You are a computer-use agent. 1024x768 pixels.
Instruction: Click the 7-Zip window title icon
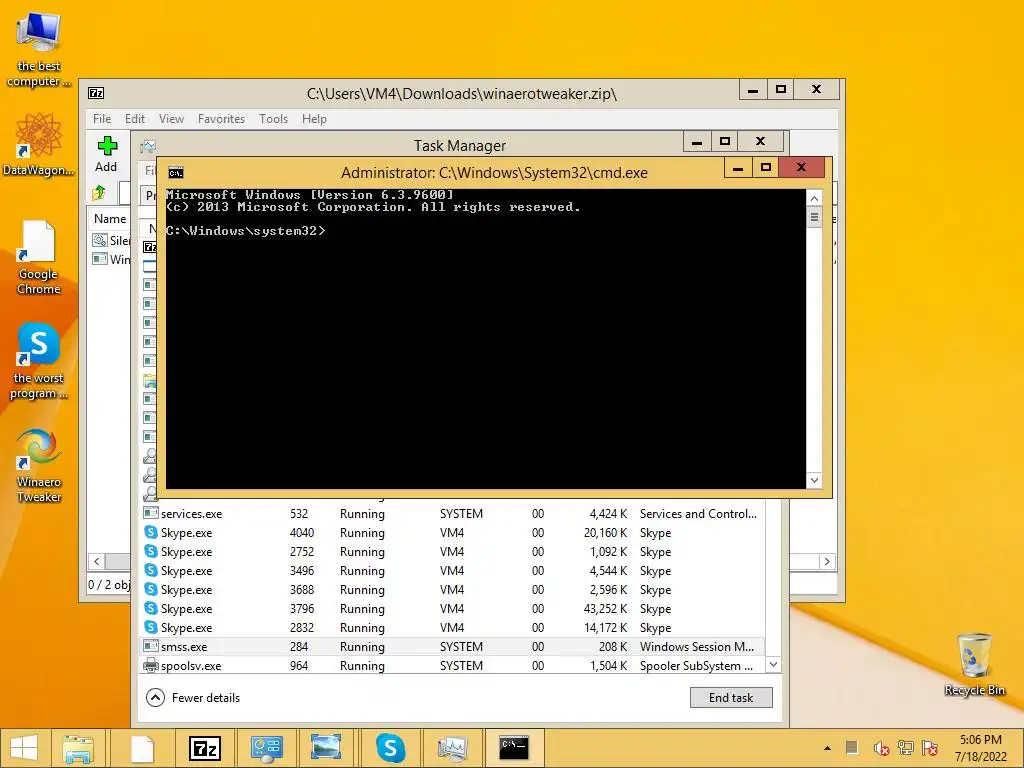click(x=96, y=93)
